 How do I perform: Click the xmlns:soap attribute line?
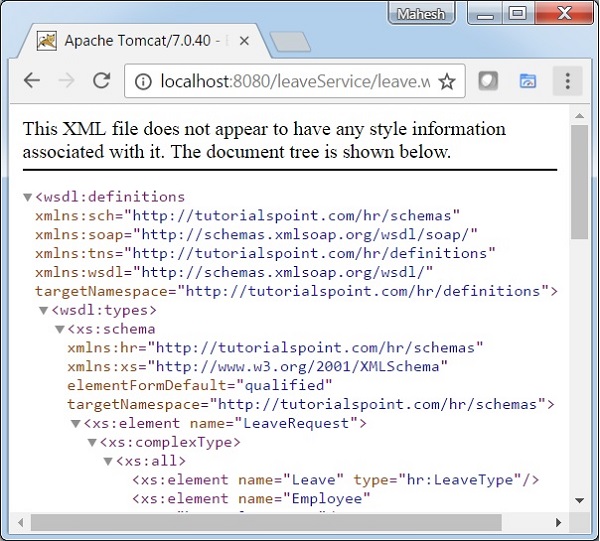[x=256, y=235]
